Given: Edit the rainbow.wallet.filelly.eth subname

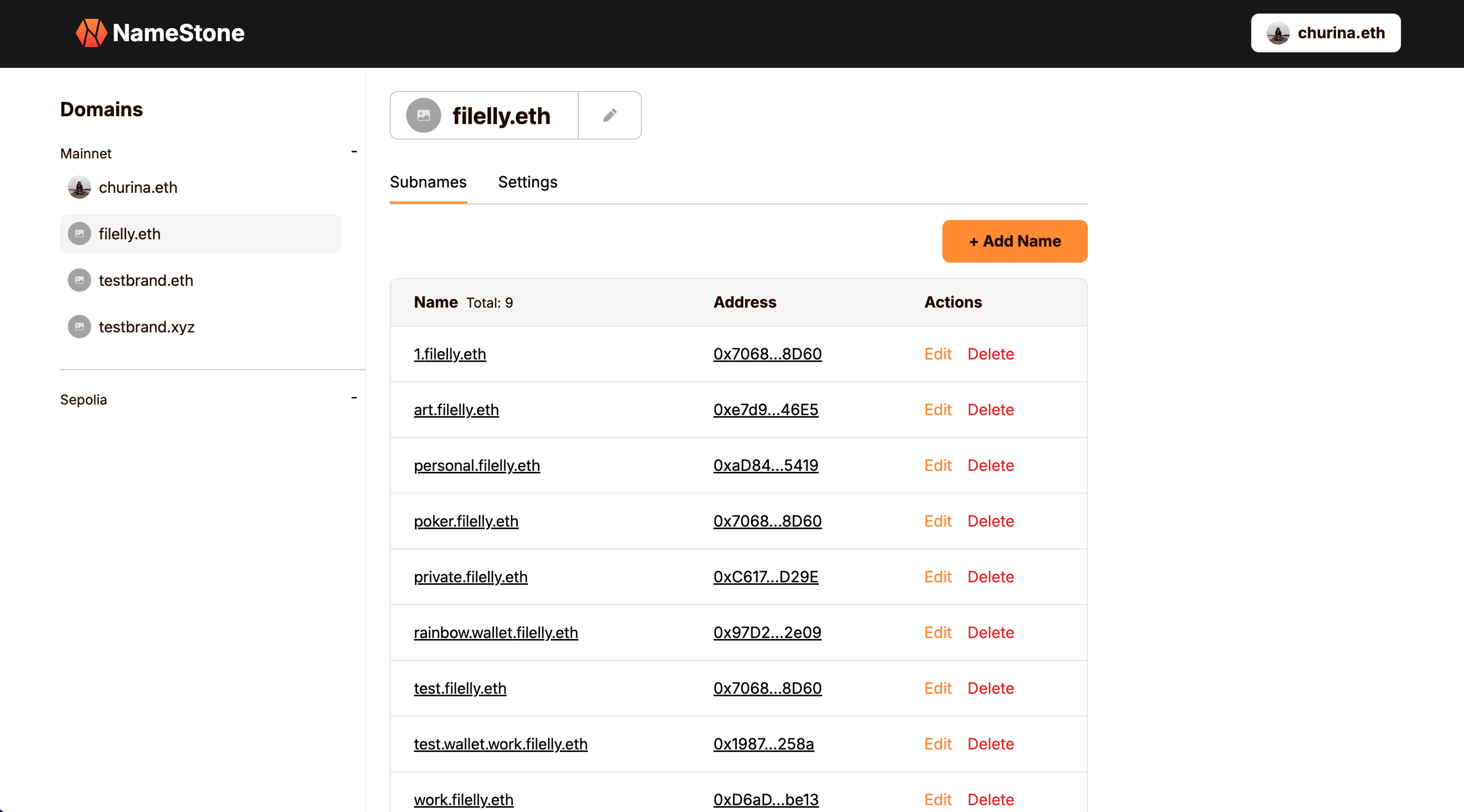Looking at the screenshot, I should [938, 633].
